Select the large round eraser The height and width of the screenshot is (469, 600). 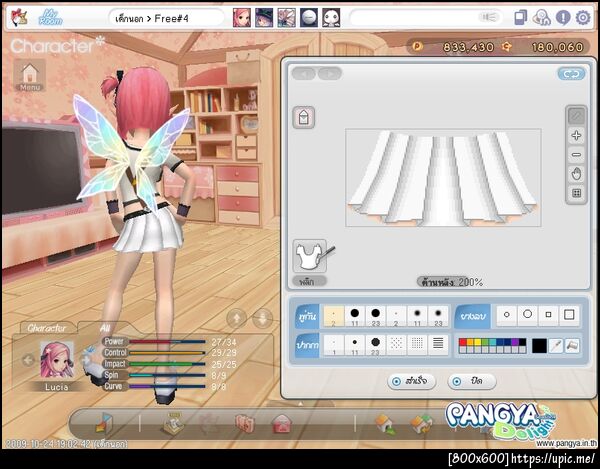528,315
